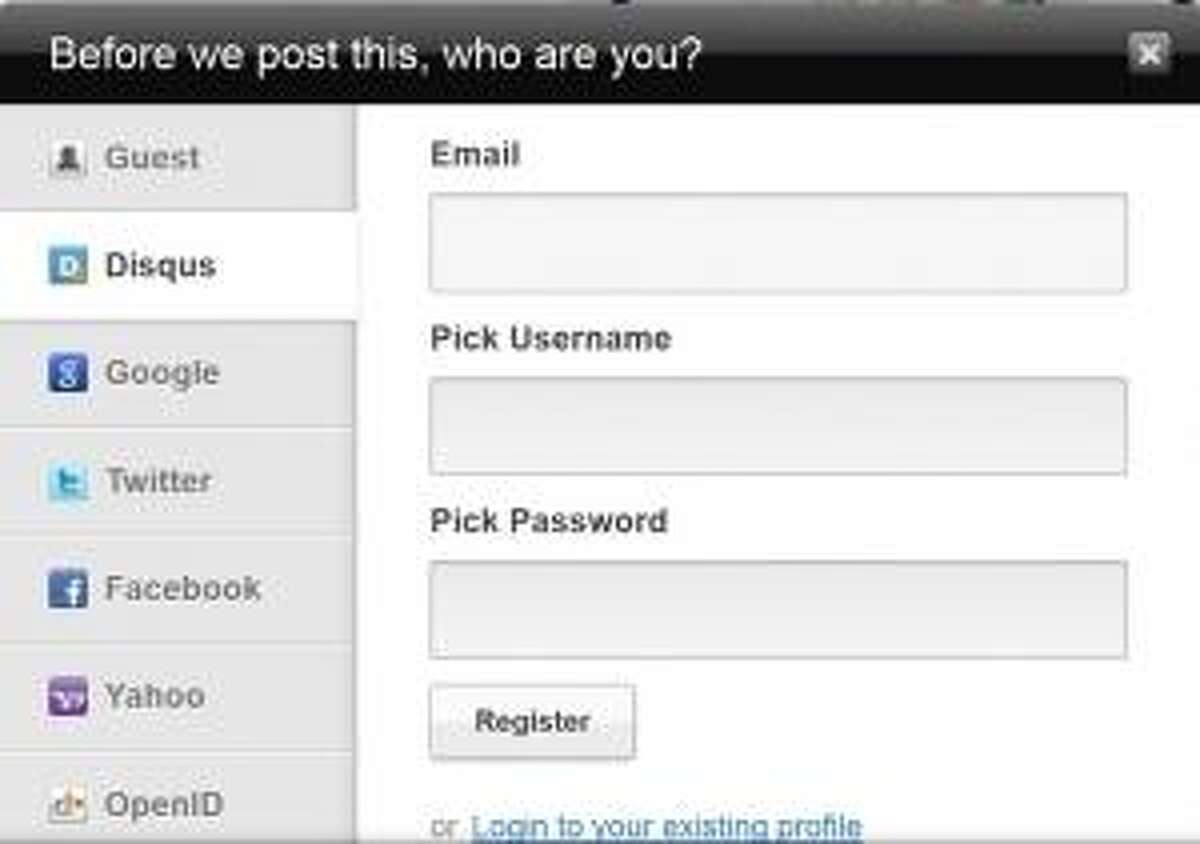Image resolution: width=1200 pixels, height=844 pixels.
Task: Select the Facebook login tab label
Action: (183, 588)
